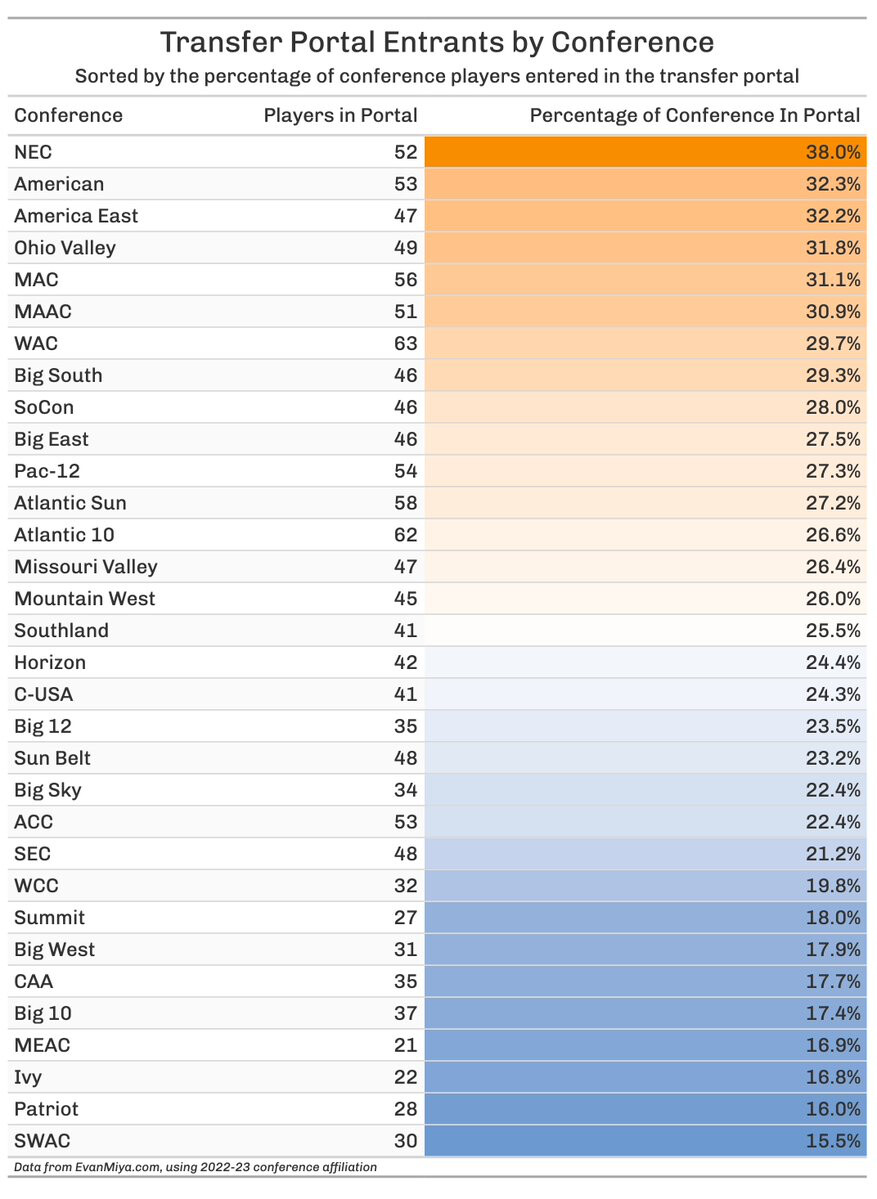Screen dimensions: 877x1199
Task: Select the Ohio Valley row label
Action: 65,248
